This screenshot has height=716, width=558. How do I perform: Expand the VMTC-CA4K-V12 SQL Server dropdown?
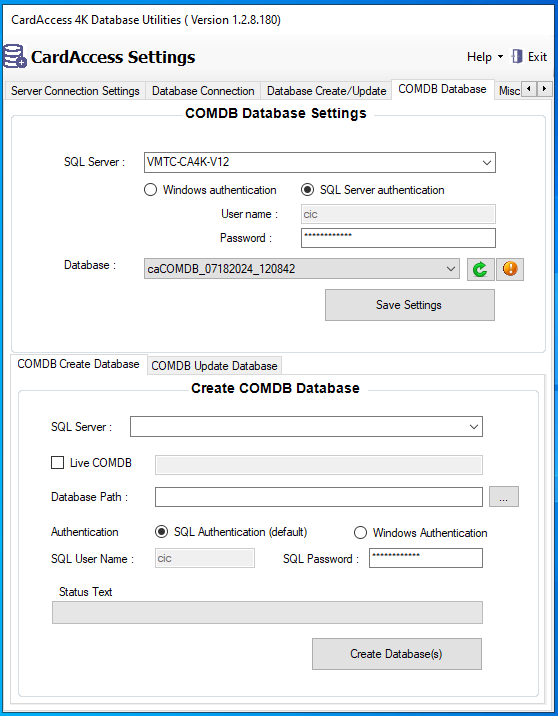click(x=487, y=163)
